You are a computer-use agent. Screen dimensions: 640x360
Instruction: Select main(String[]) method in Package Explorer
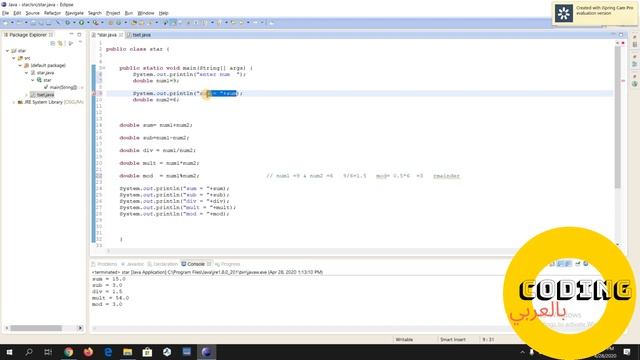click(x=63, y=87)
